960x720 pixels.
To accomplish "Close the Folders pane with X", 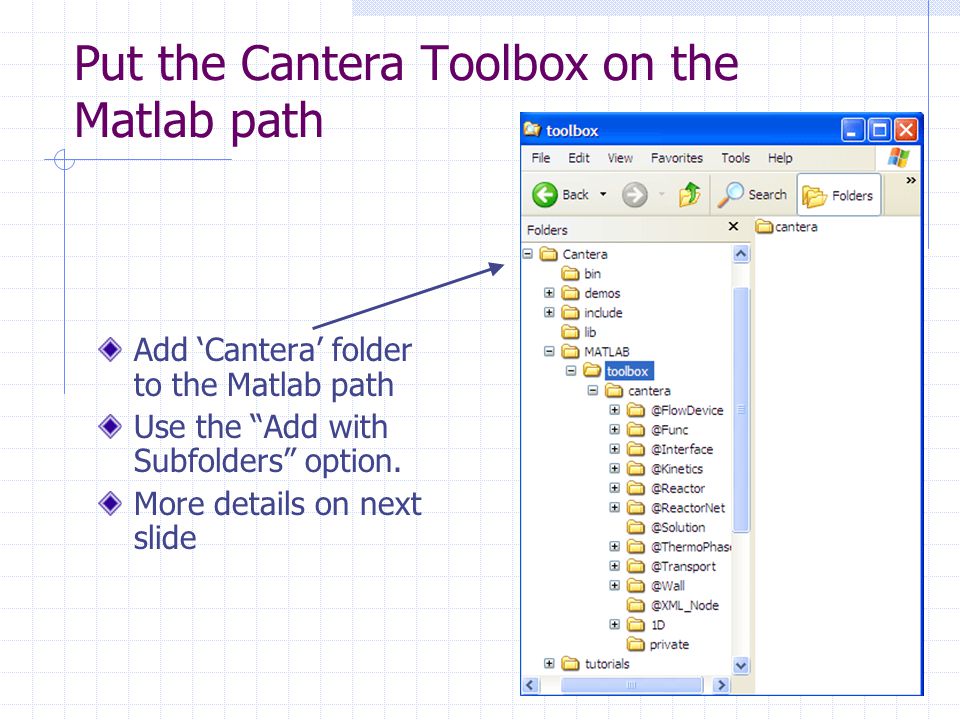I will [x=733, y=227].
